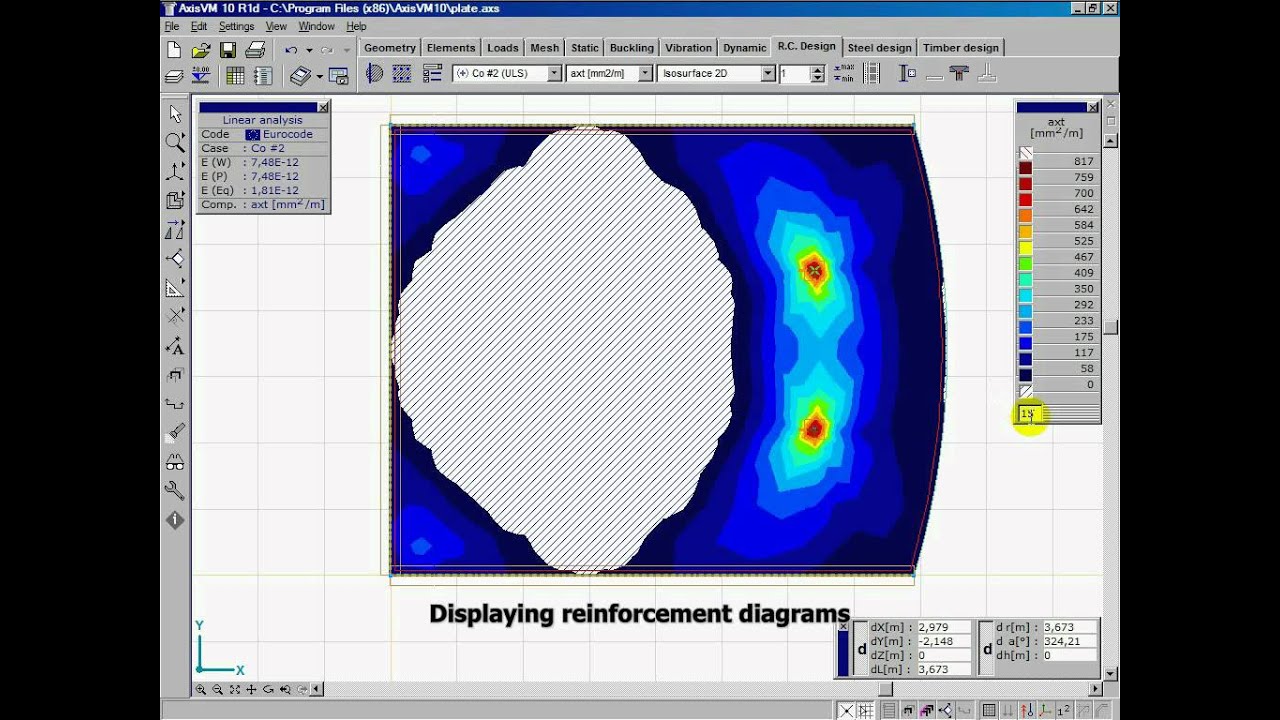Close the axt color legend panel

coord(1092,107)
